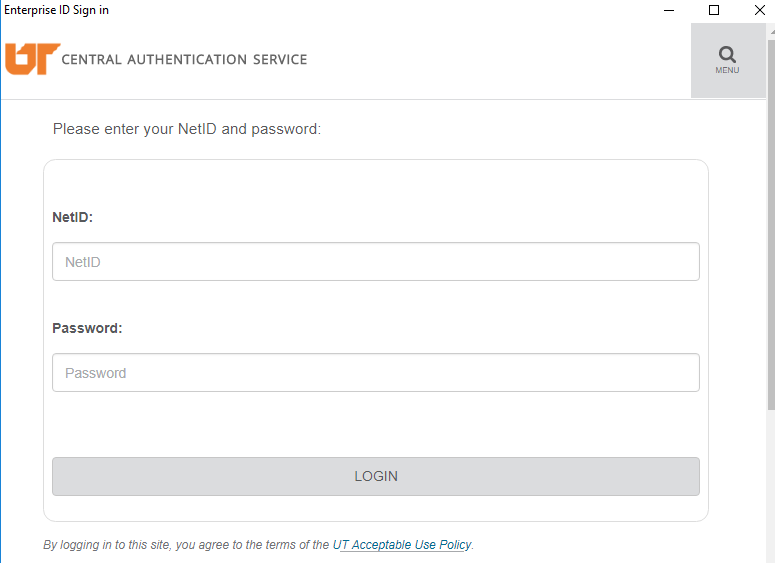This screenshot has width=775, height=563.
Task: Click the magnifier search icon
Action: coord(727,54)
